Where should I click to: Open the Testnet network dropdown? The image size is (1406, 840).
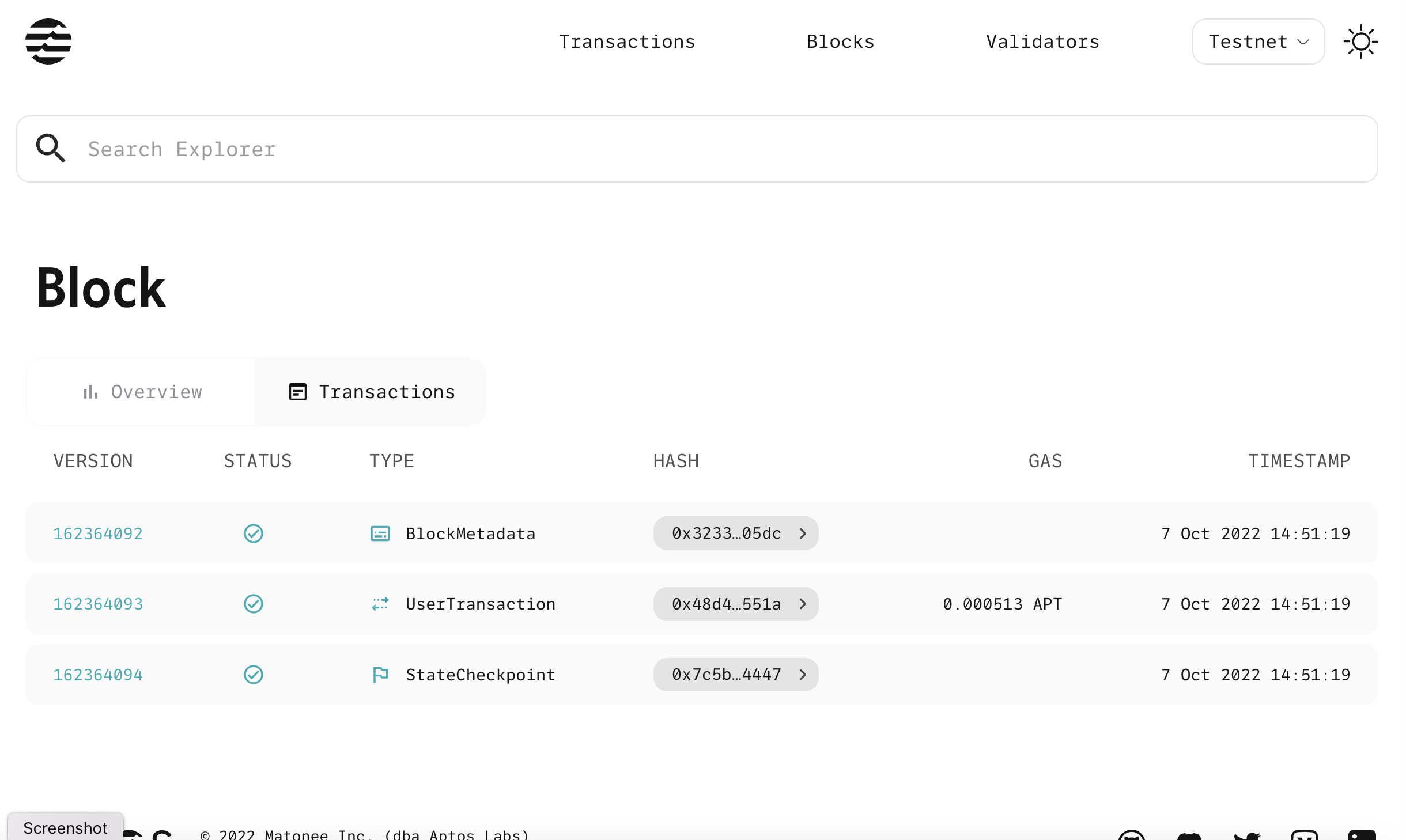pyautogui.click(x=1258, y=41)
